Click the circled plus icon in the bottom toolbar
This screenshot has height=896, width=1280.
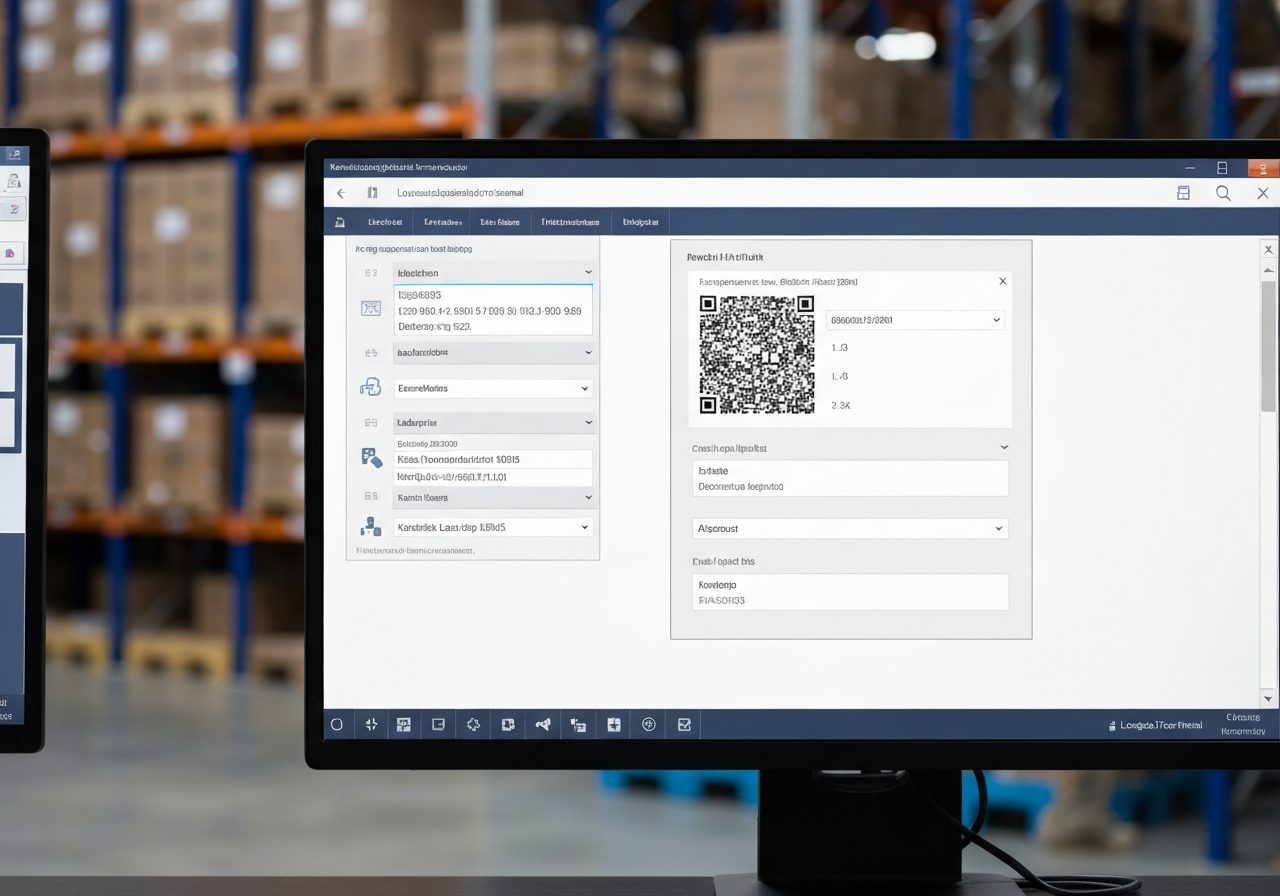[x=649, y=724]
